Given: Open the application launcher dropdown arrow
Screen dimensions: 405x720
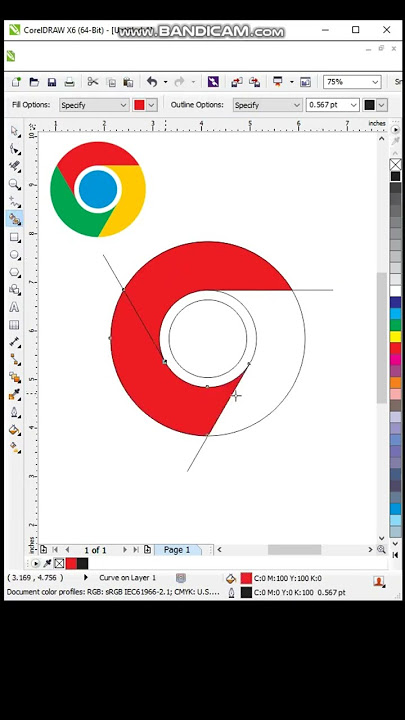Looking at the screenshot, I should click(292, 82).
